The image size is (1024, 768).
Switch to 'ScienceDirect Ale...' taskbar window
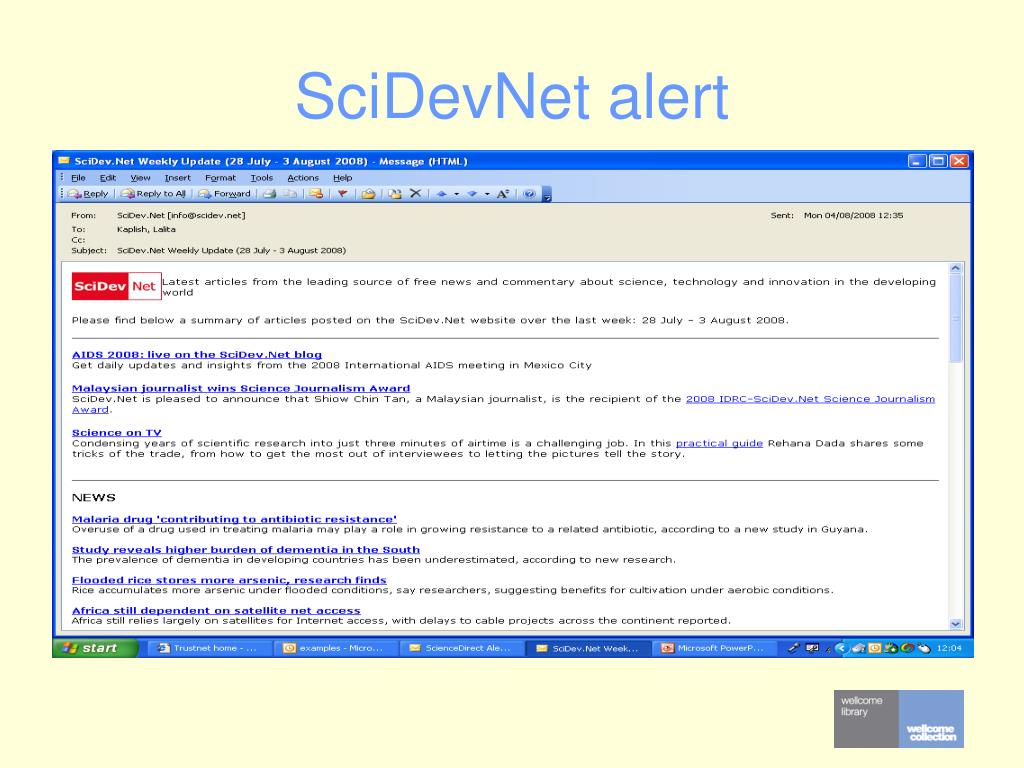[460, 648]
